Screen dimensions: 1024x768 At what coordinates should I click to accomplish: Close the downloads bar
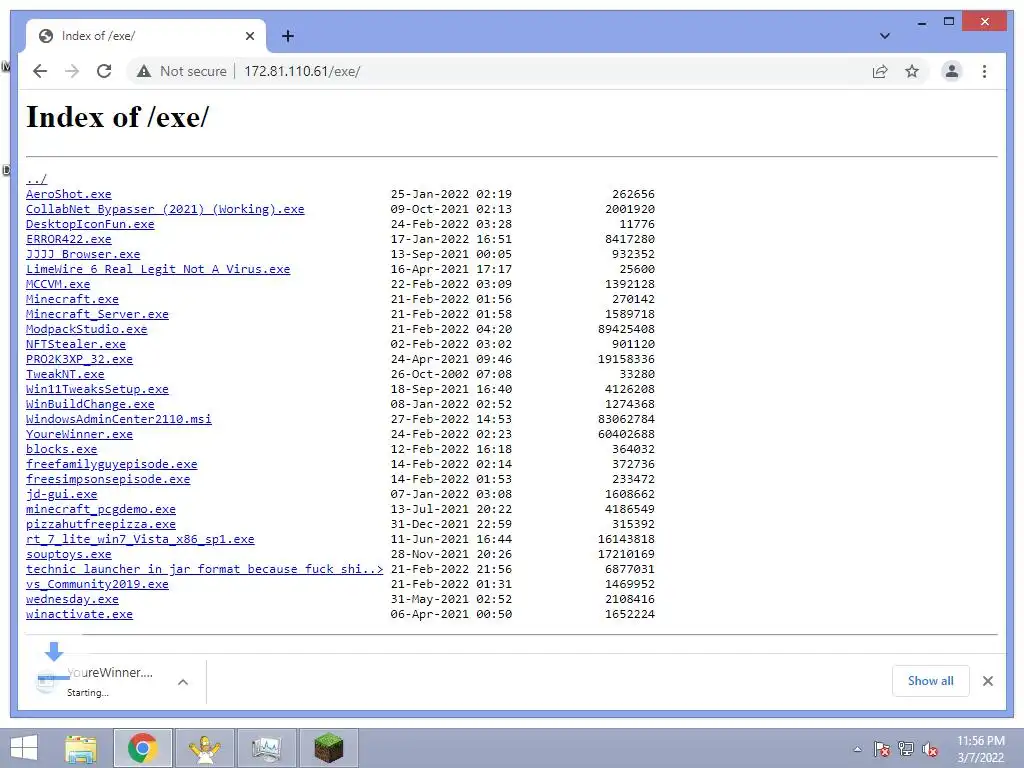[987, 681]
